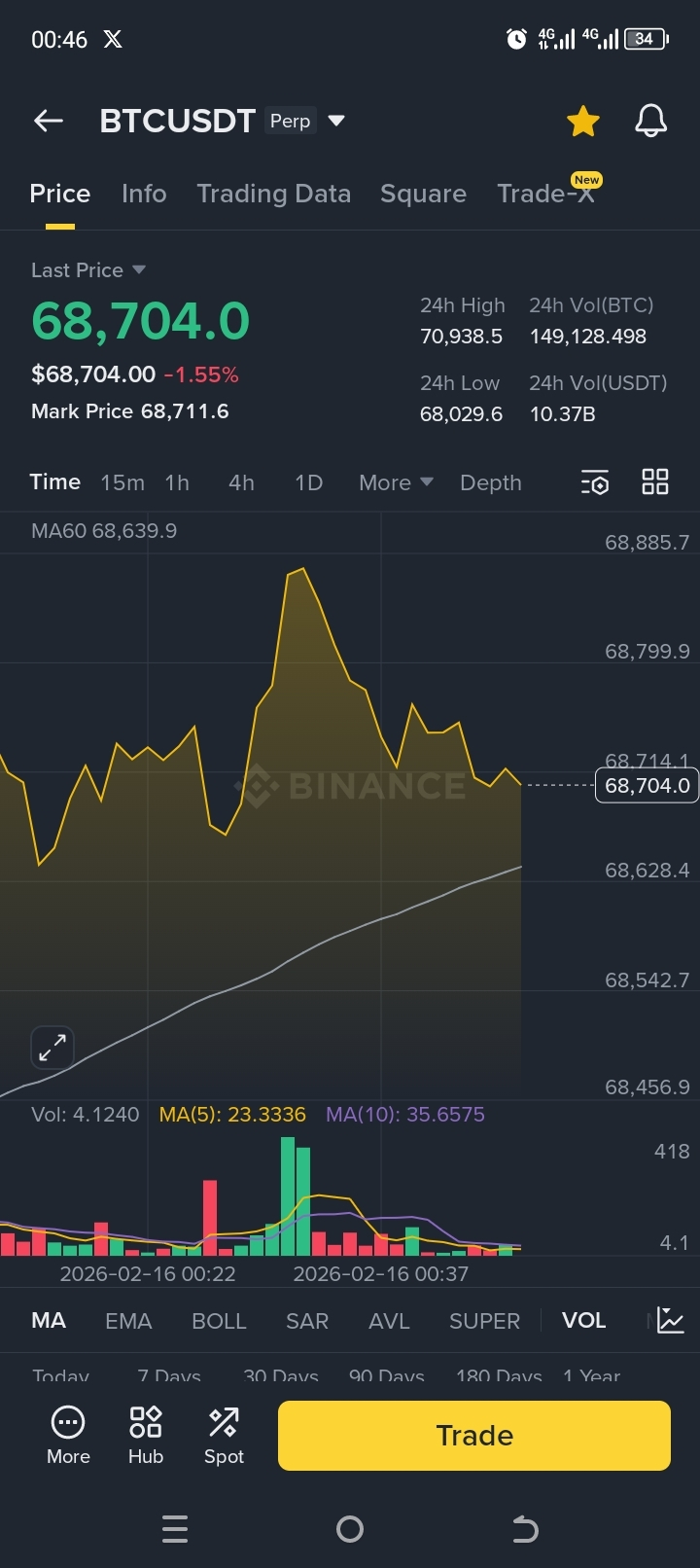The height and width of the screenshot is (1568, 700).
Task: Tap the 2026-02-16 00:22 time label
Action: pyautogui.click(x=148, y=1273)
